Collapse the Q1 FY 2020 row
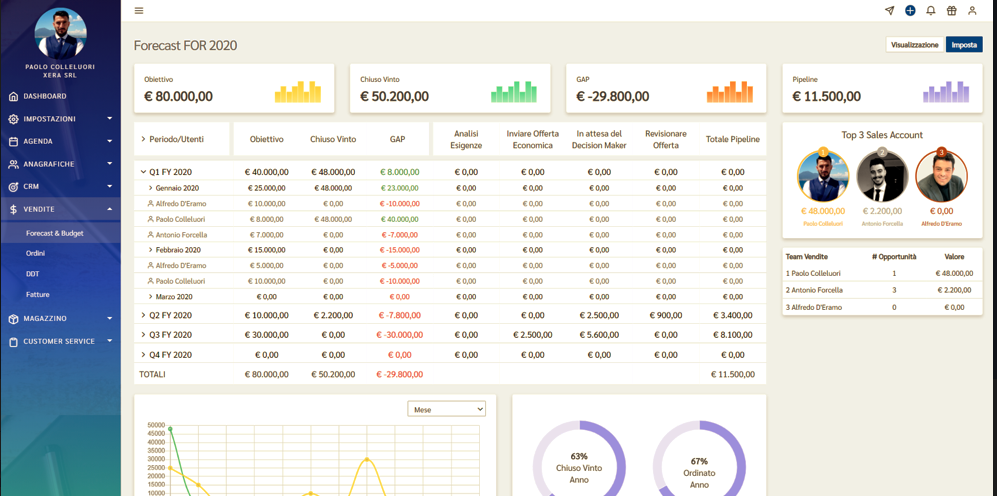 point(143,172)
